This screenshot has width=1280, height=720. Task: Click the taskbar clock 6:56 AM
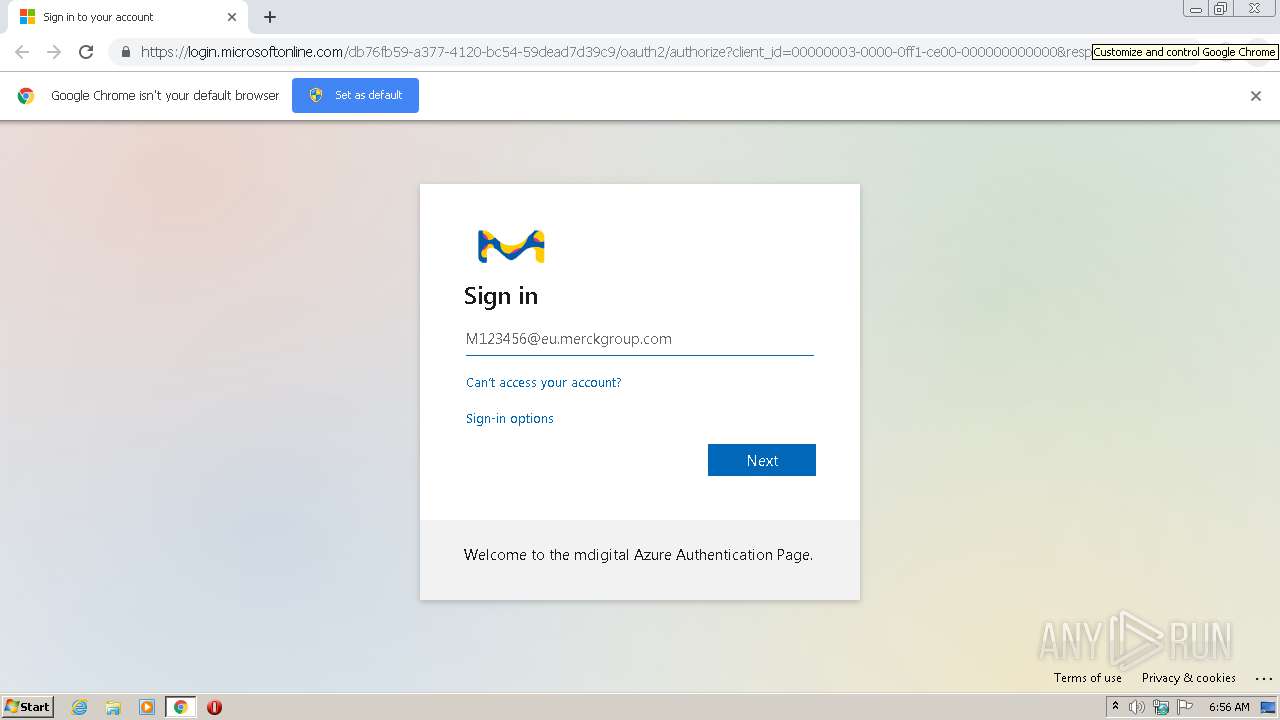pos(1229,707)
